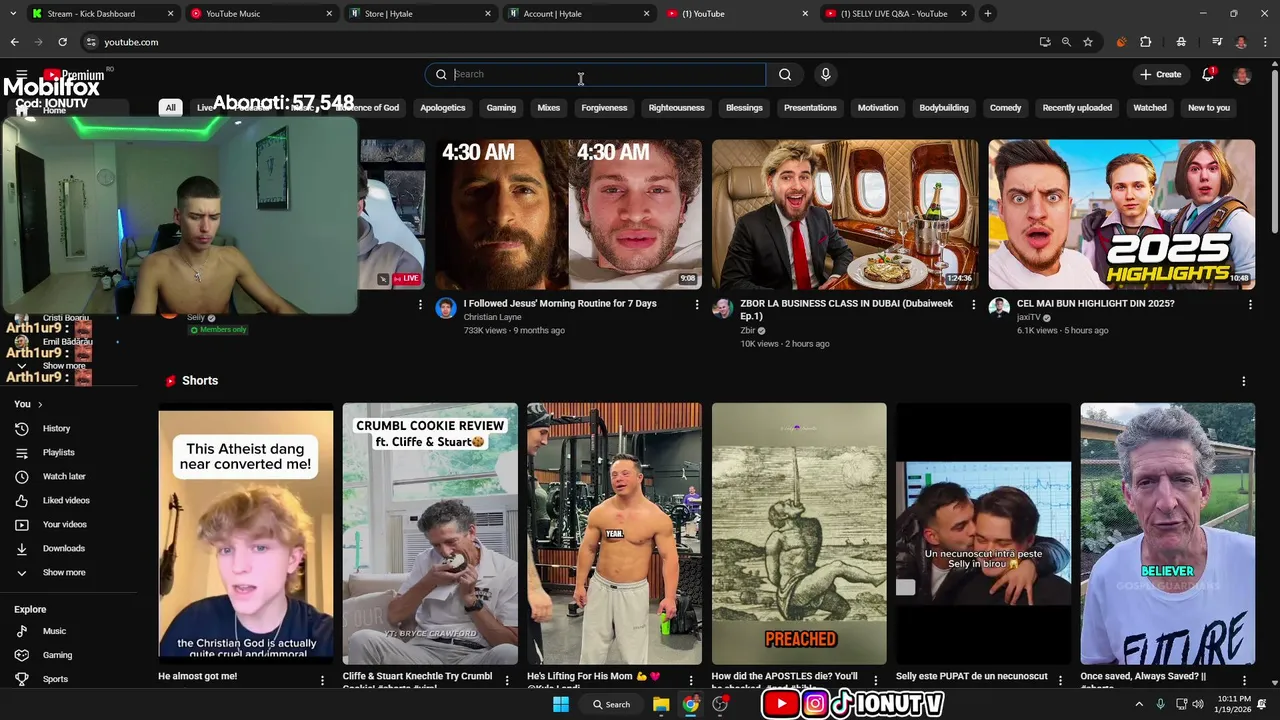The height and width of the screenshot is (720, 1280).
Task: Reload the page in Chrome
Action: click(62, 42)
